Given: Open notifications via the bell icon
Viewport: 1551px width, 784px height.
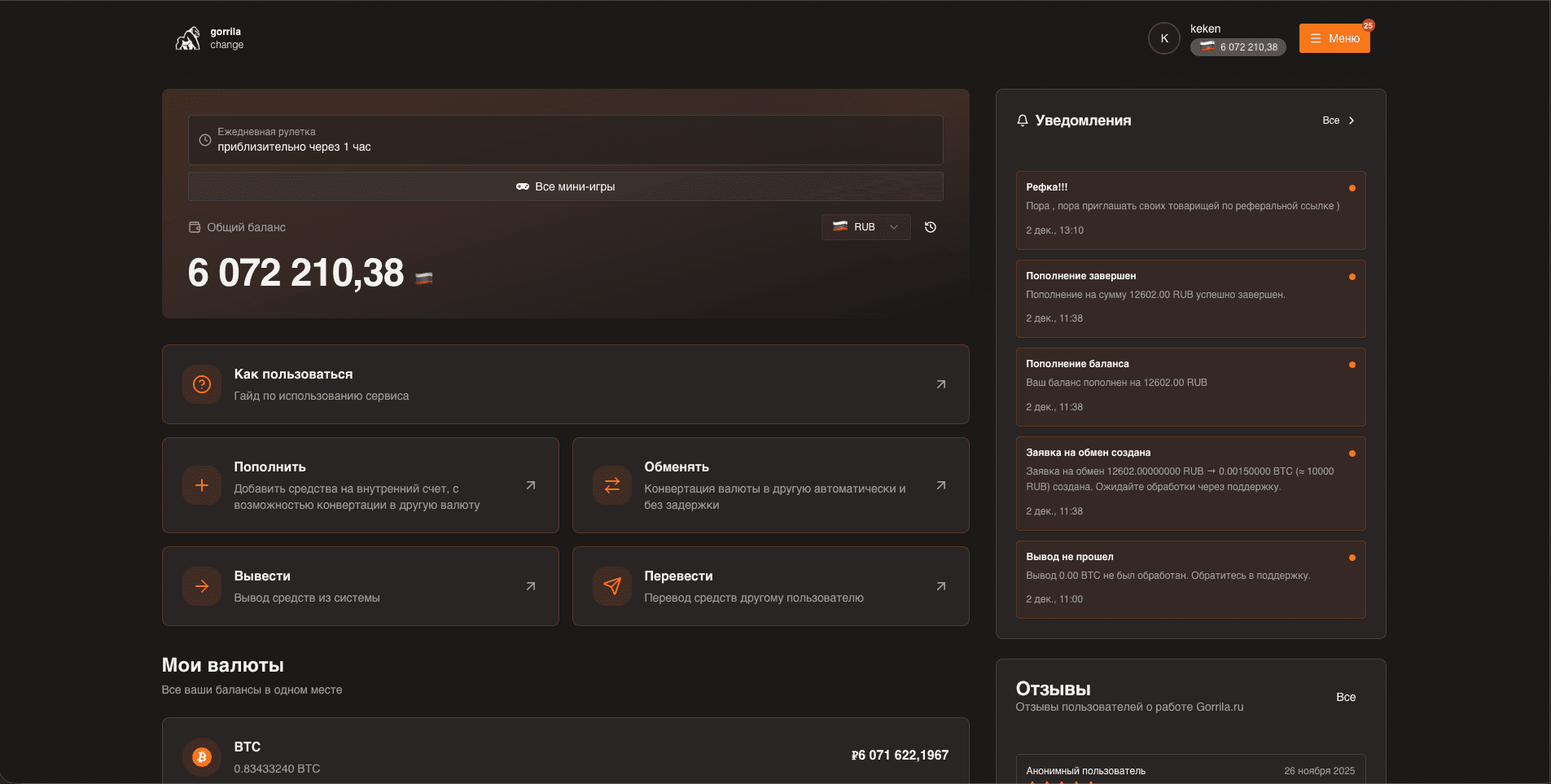Looking at the screenshot, I should click(x=1023, y=120).
